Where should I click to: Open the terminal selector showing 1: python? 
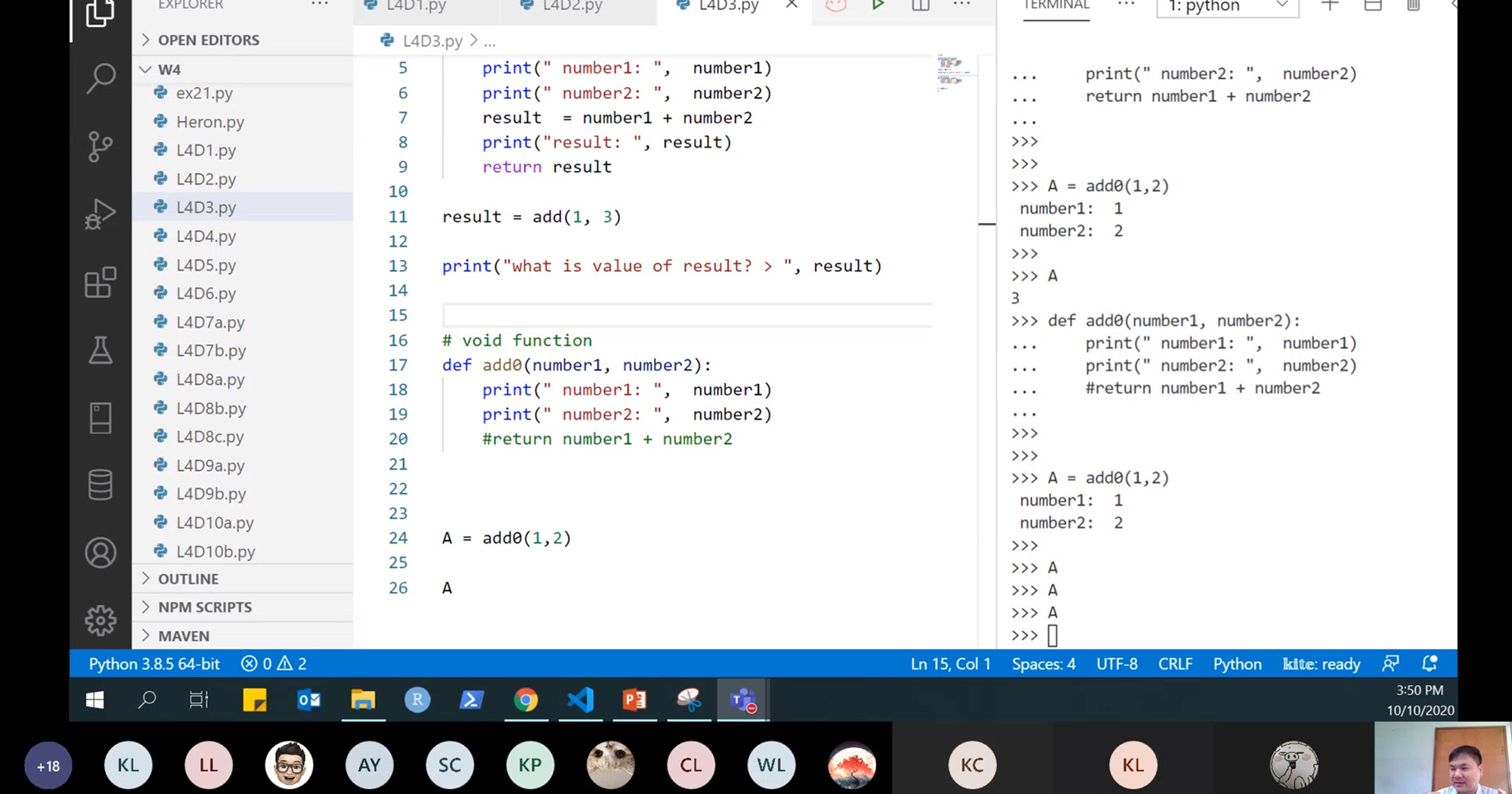[x=1226, y=6]
